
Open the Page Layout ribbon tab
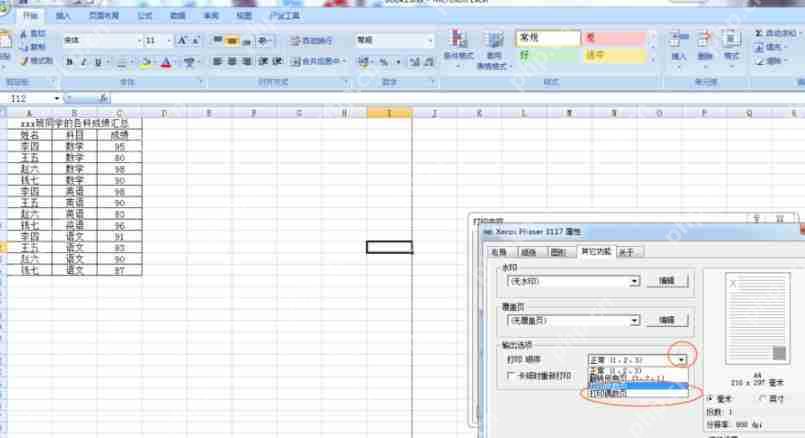(104, 16)
